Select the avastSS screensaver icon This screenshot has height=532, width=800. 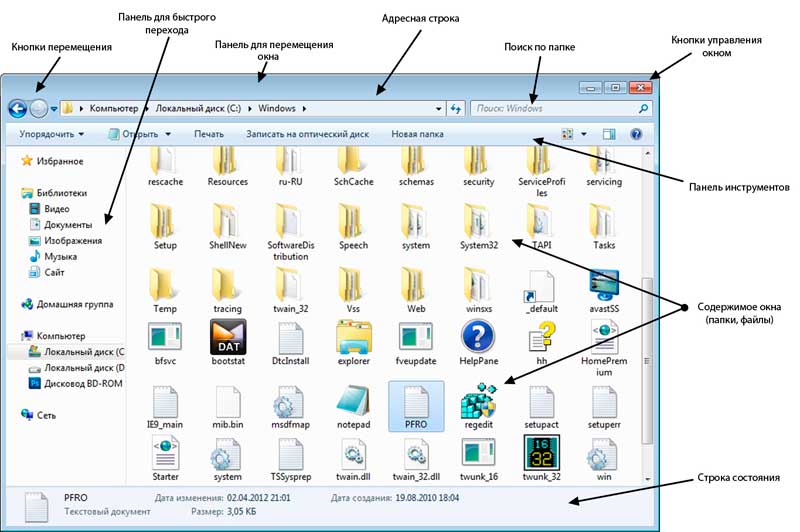[604, 285]
